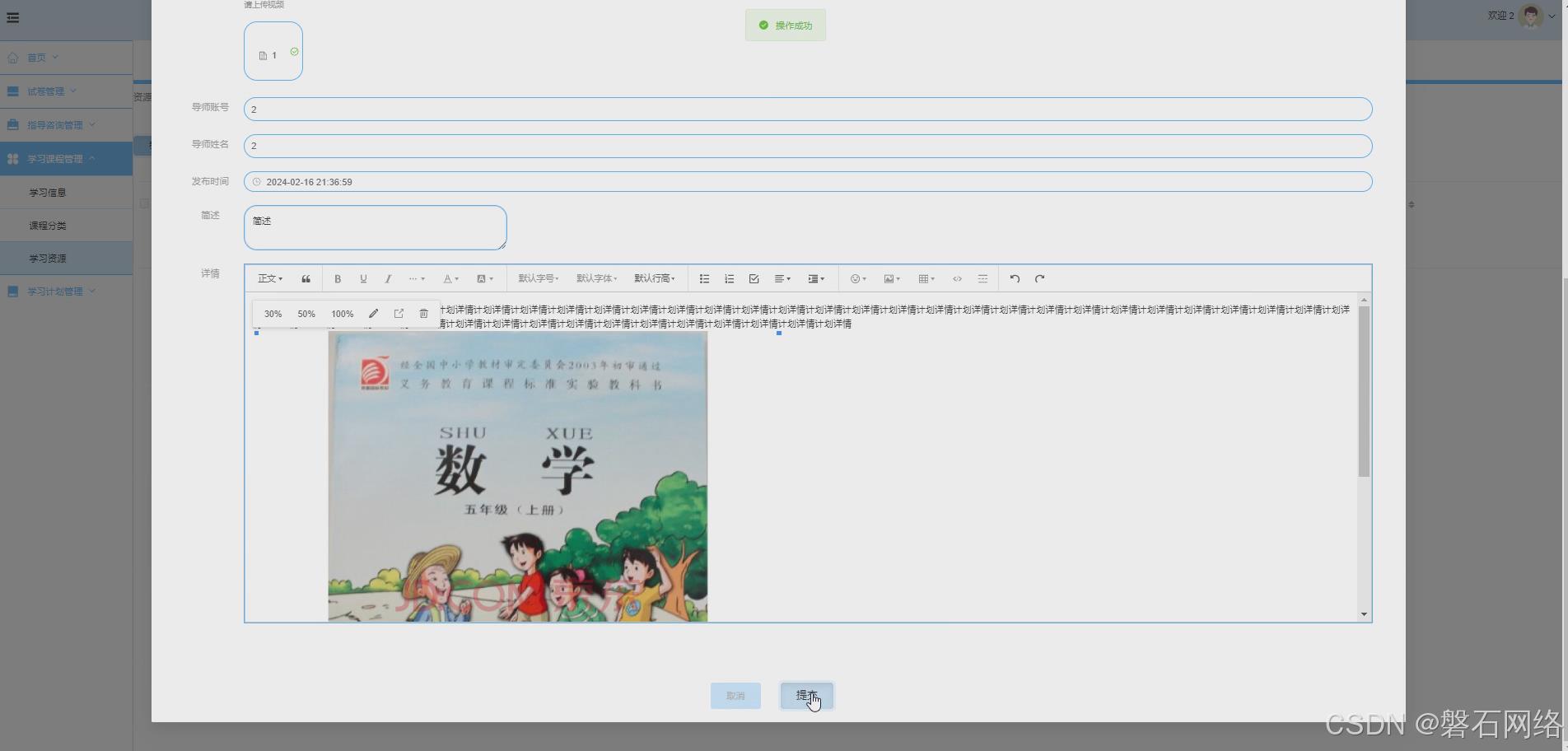1568x751 pixels.
Task: Open the insert image menu
Action: pyautogui.click(x=892, y=279)
